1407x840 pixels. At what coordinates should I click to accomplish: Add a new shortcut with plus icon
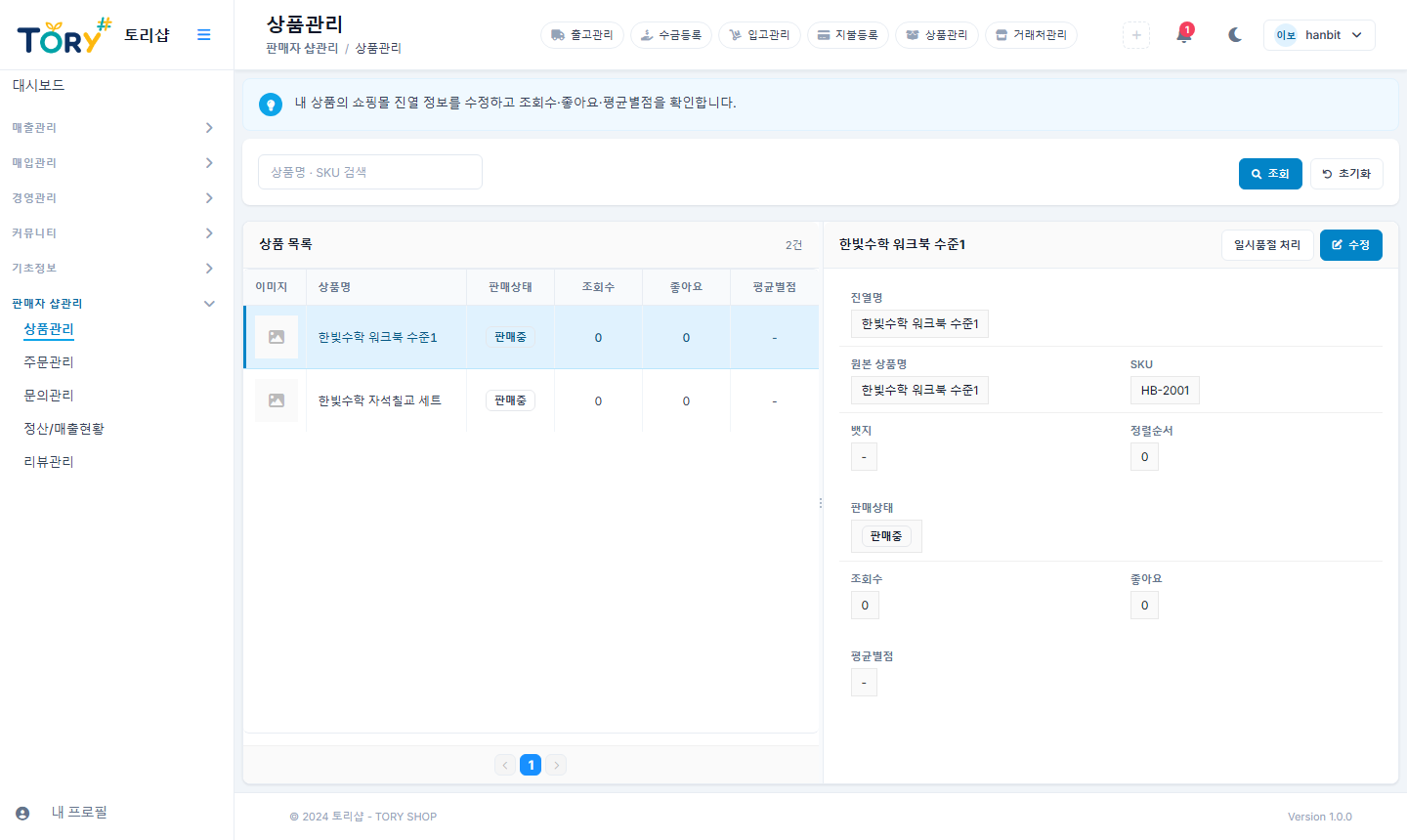pos(1136,35)
